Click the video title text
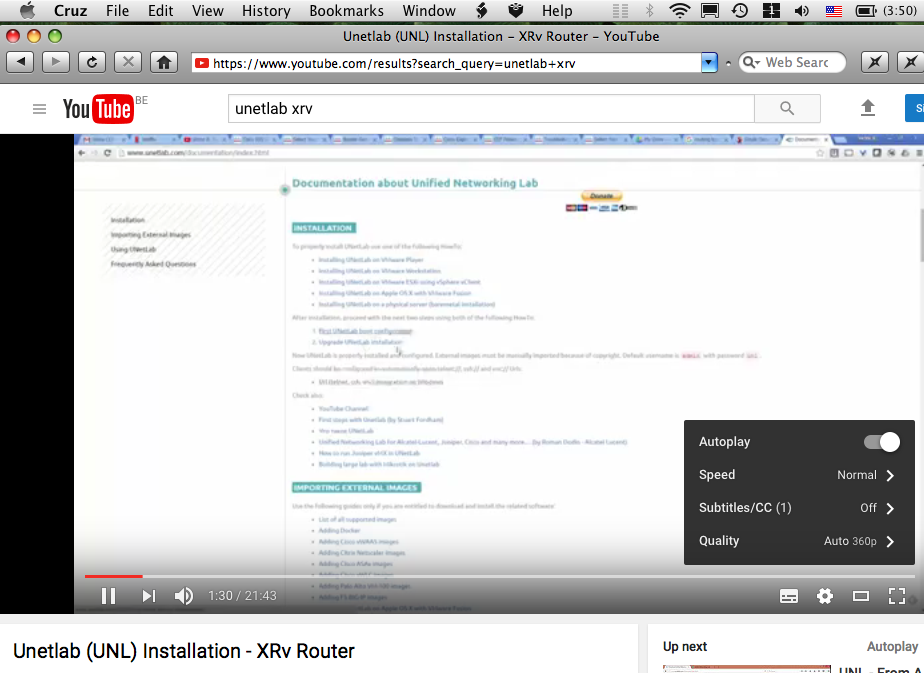The image size is (924, 673). (x=184, y=651)
